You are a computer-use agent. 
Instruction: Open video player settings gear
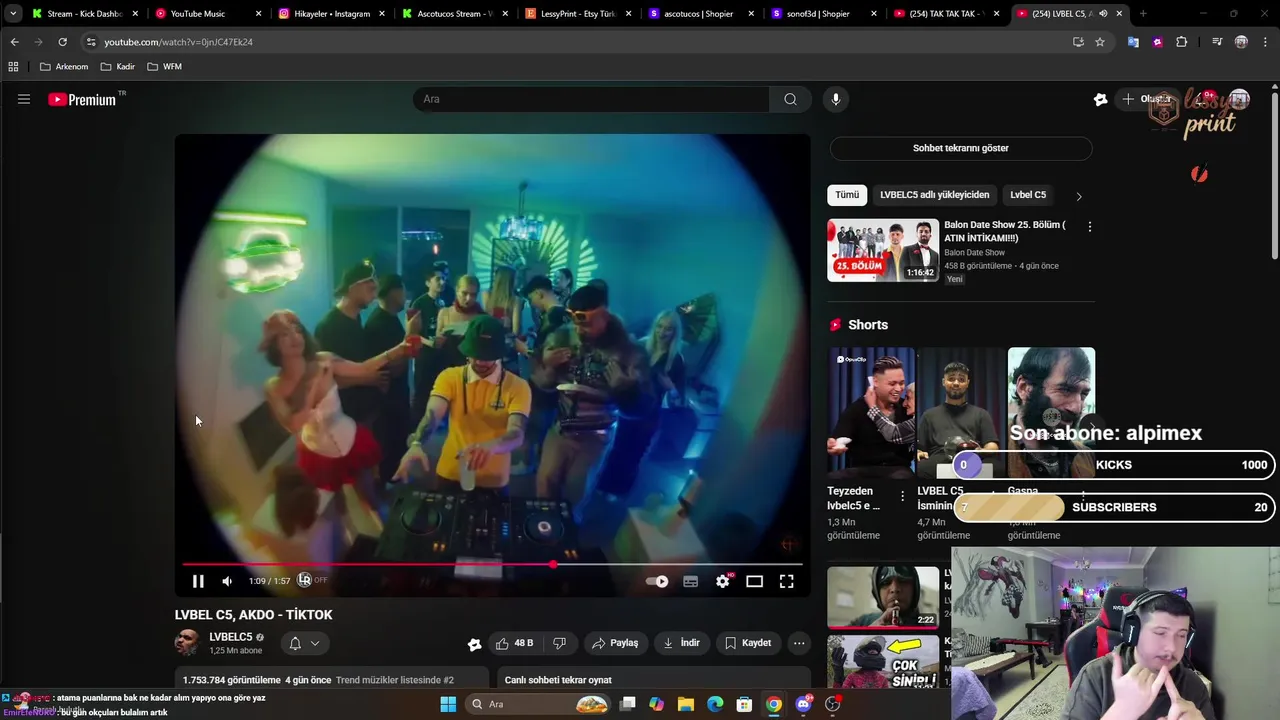722,581
